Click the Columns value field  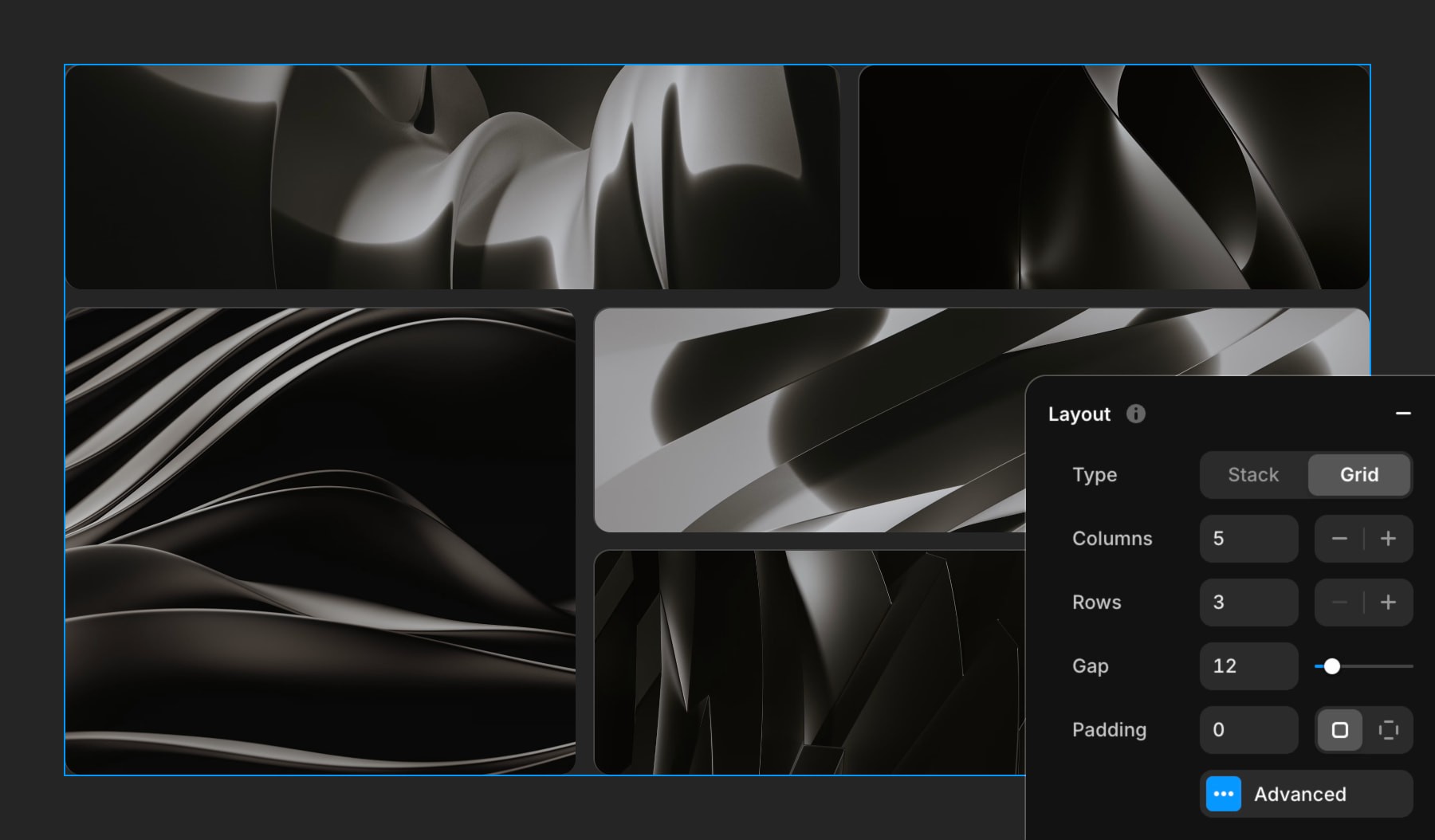pos(1248,539)
